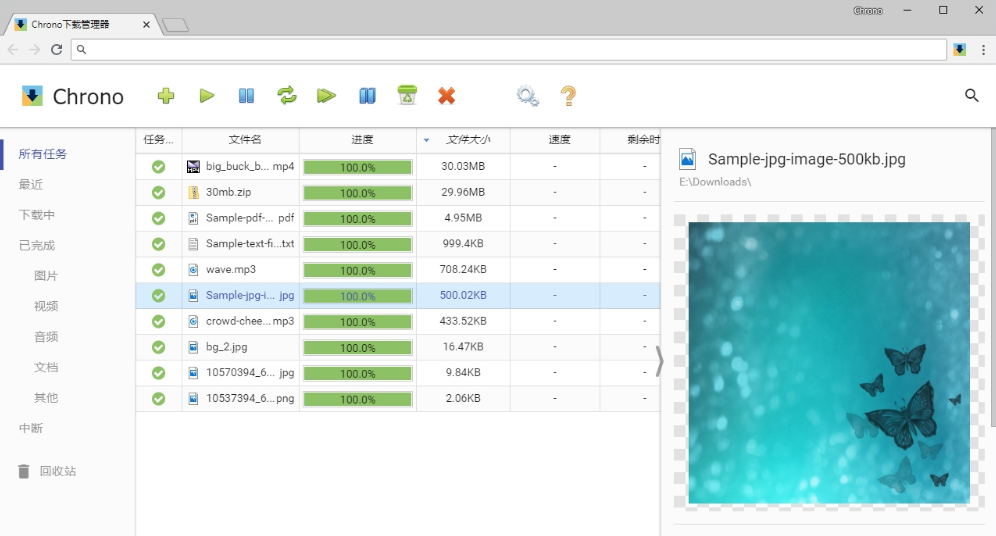Viewport: 996px width, 536px height.
Task: Sort by 文件大小 column header arrow
Action: click(x=427, y=140)
